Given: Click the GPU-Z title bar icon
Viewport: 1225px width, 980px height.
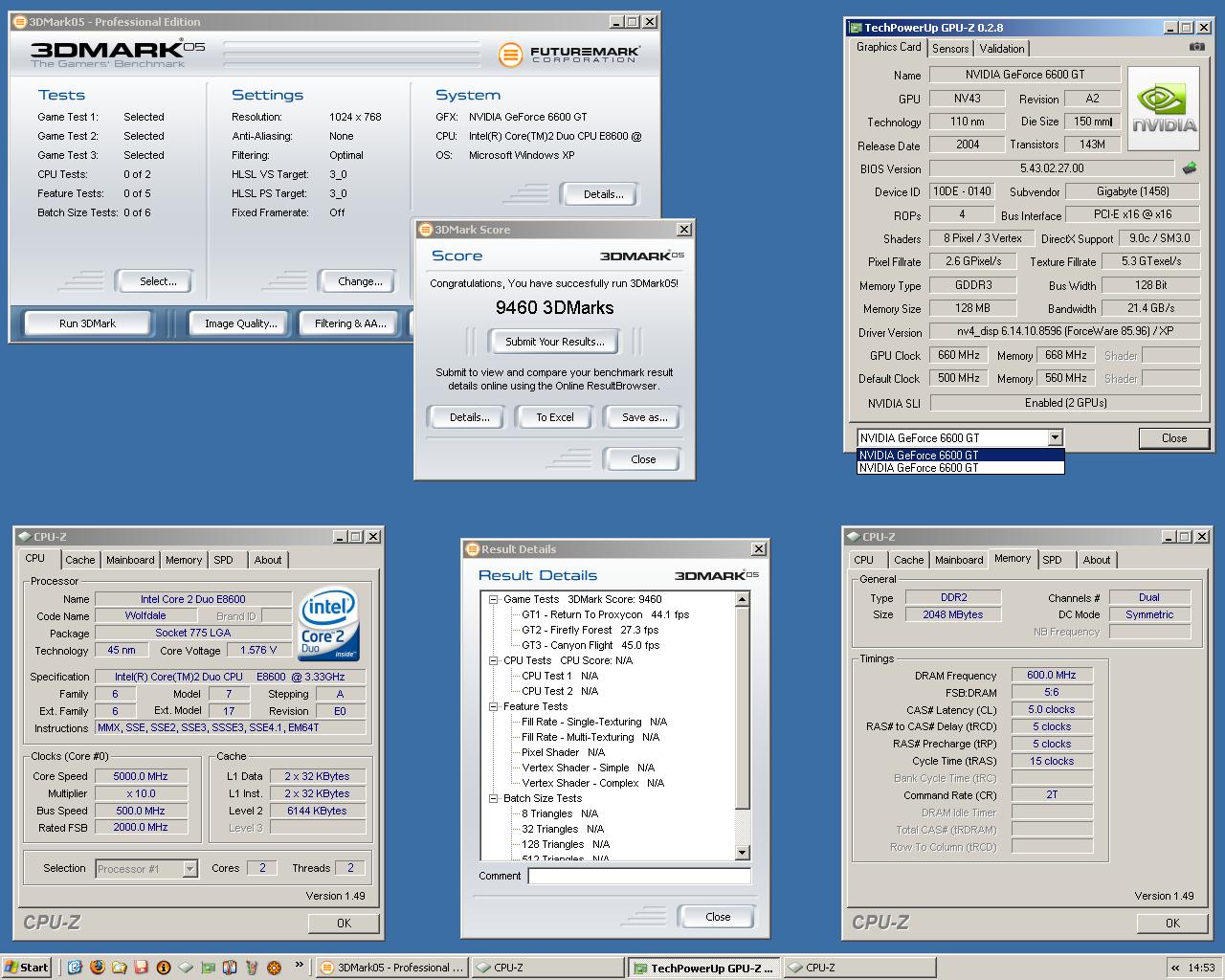Looking at the screenshot, I should [856, 28].
